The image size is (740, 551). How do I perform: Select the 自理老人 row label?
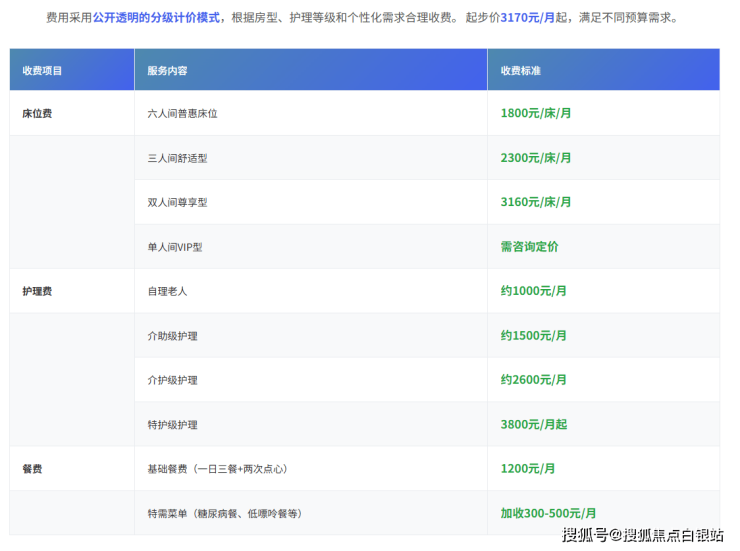pyautogui.click(x=167, y=291)
